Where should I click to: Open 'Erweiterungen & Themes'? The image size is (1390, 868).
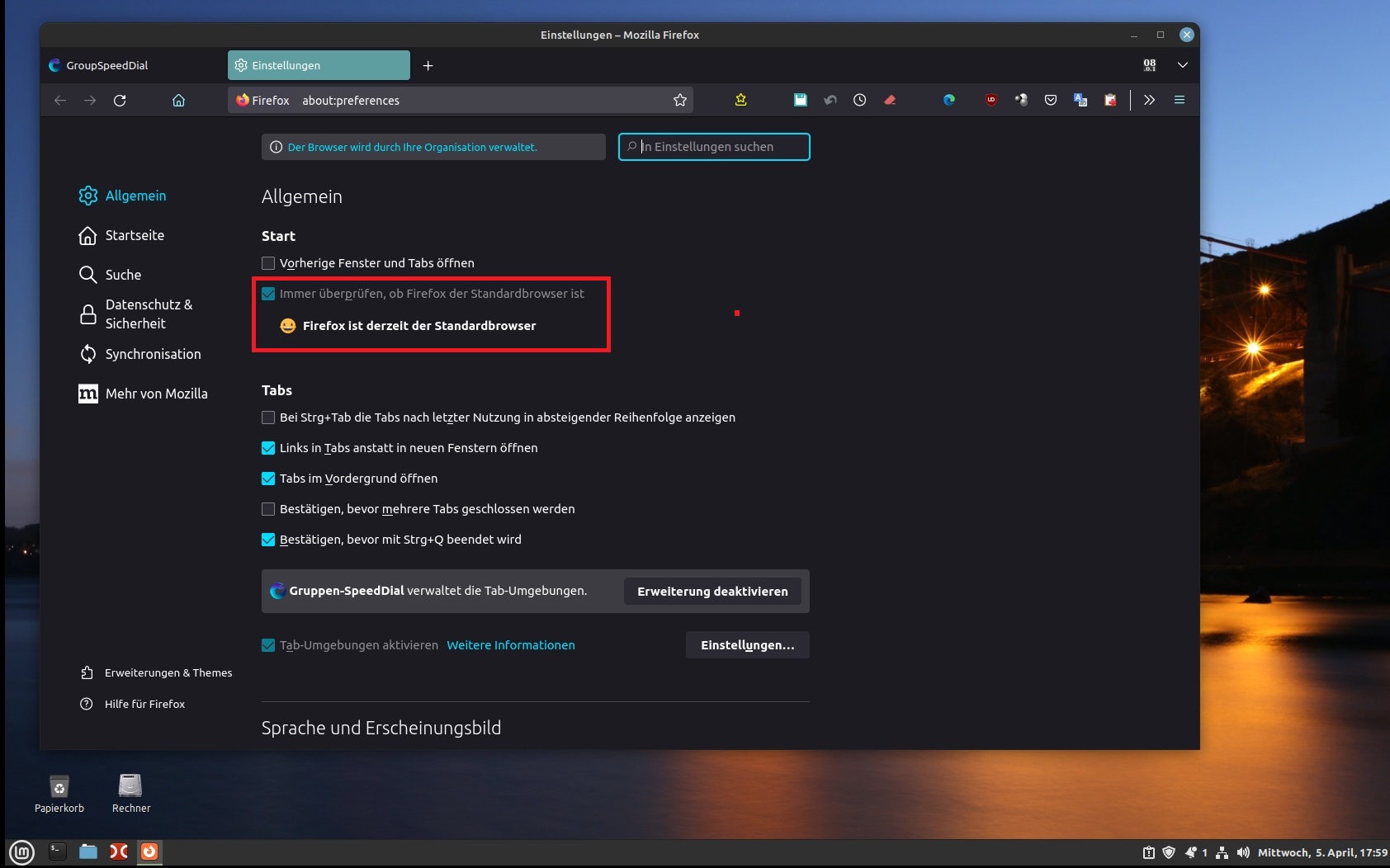pos(156,673)
